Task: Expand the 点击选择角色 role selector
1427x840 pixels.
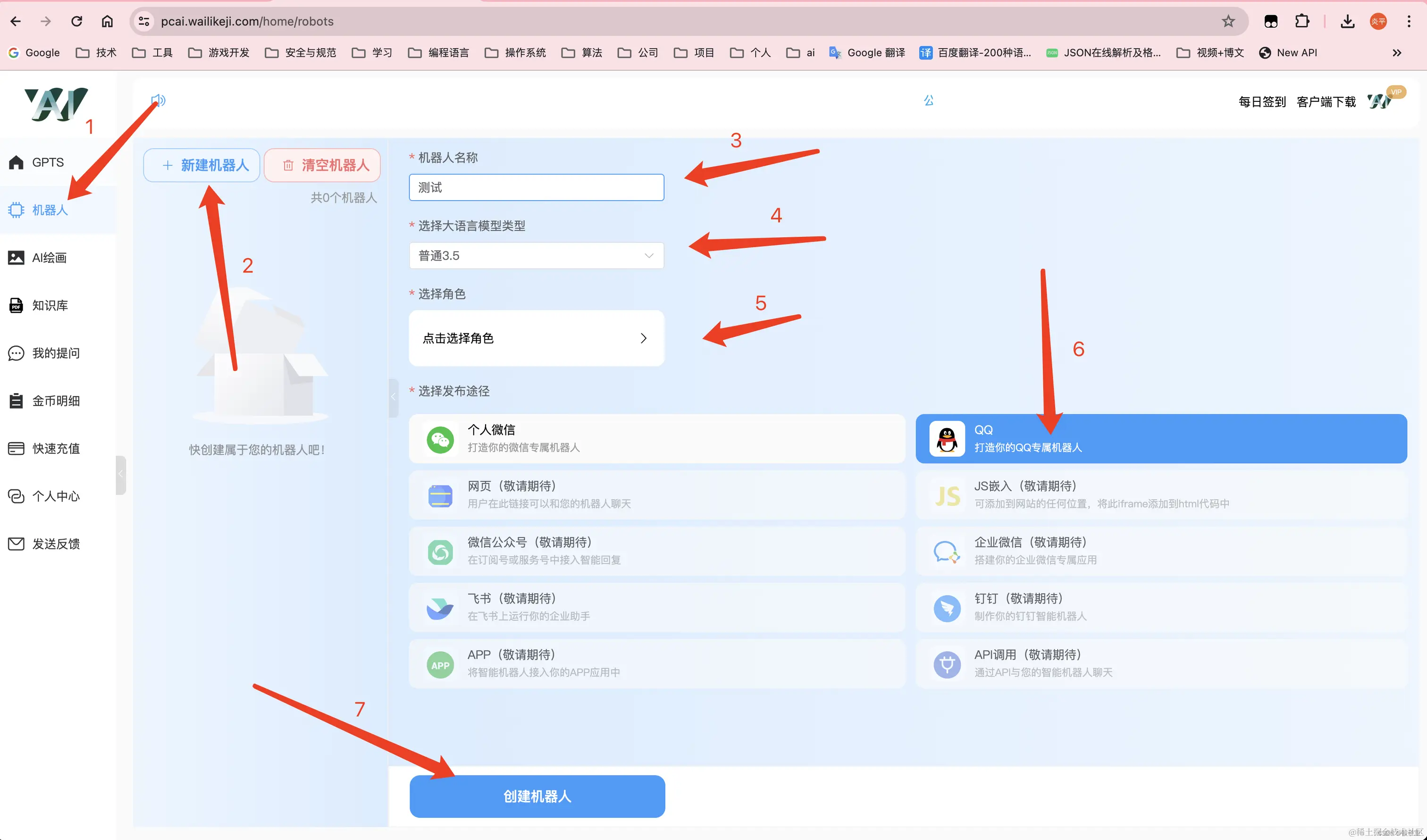Action: [x=536, y=338]
